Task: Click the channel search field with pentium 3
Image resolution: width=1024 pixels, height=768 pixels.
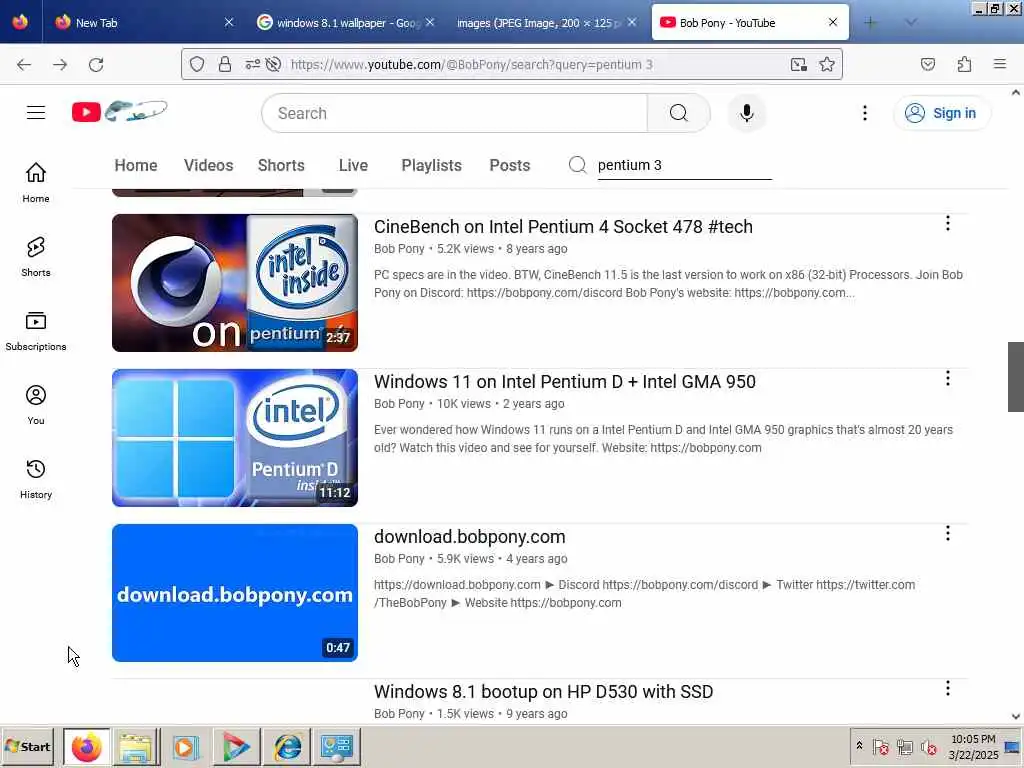Action: [684, 165]
